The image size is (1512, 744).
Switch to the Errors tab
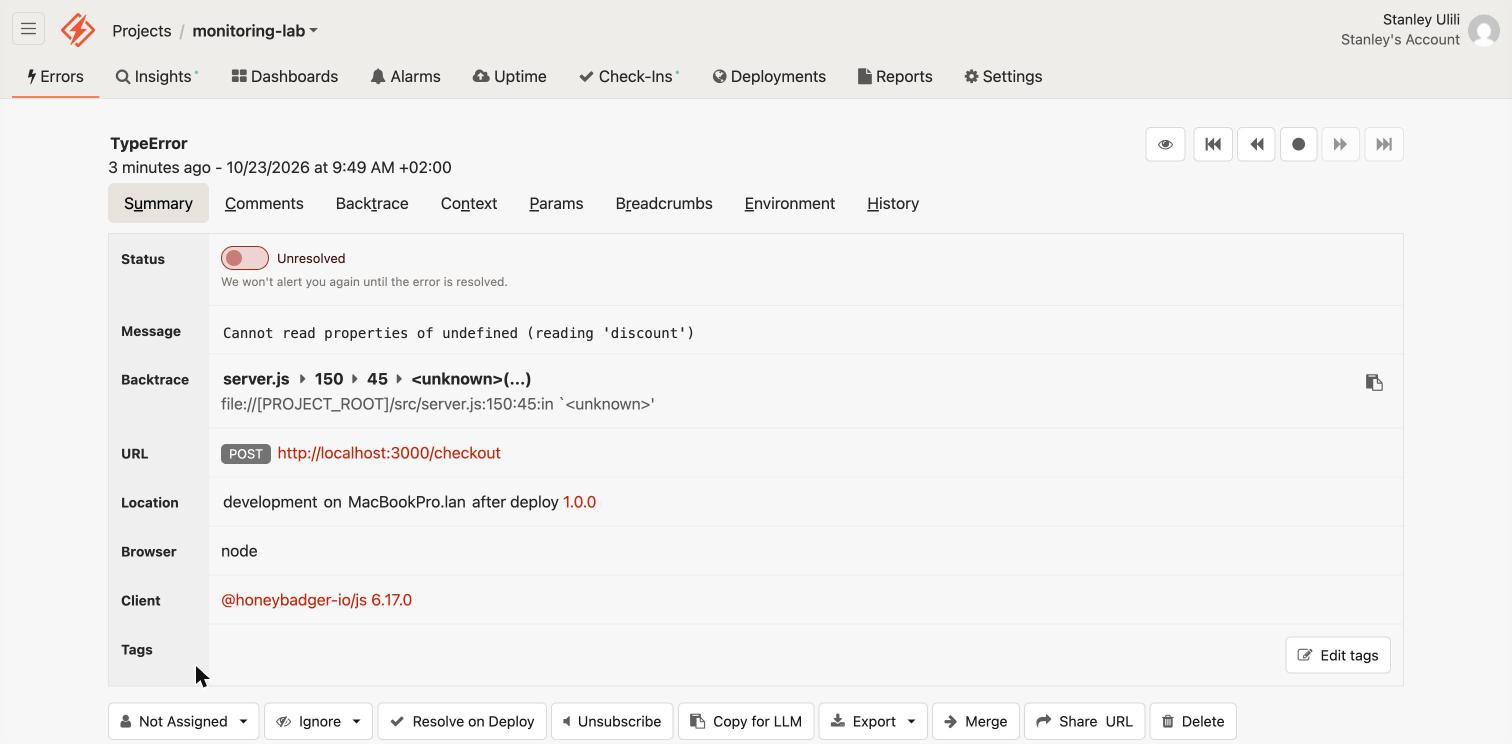pyautogui.click(x=55, y=76)
